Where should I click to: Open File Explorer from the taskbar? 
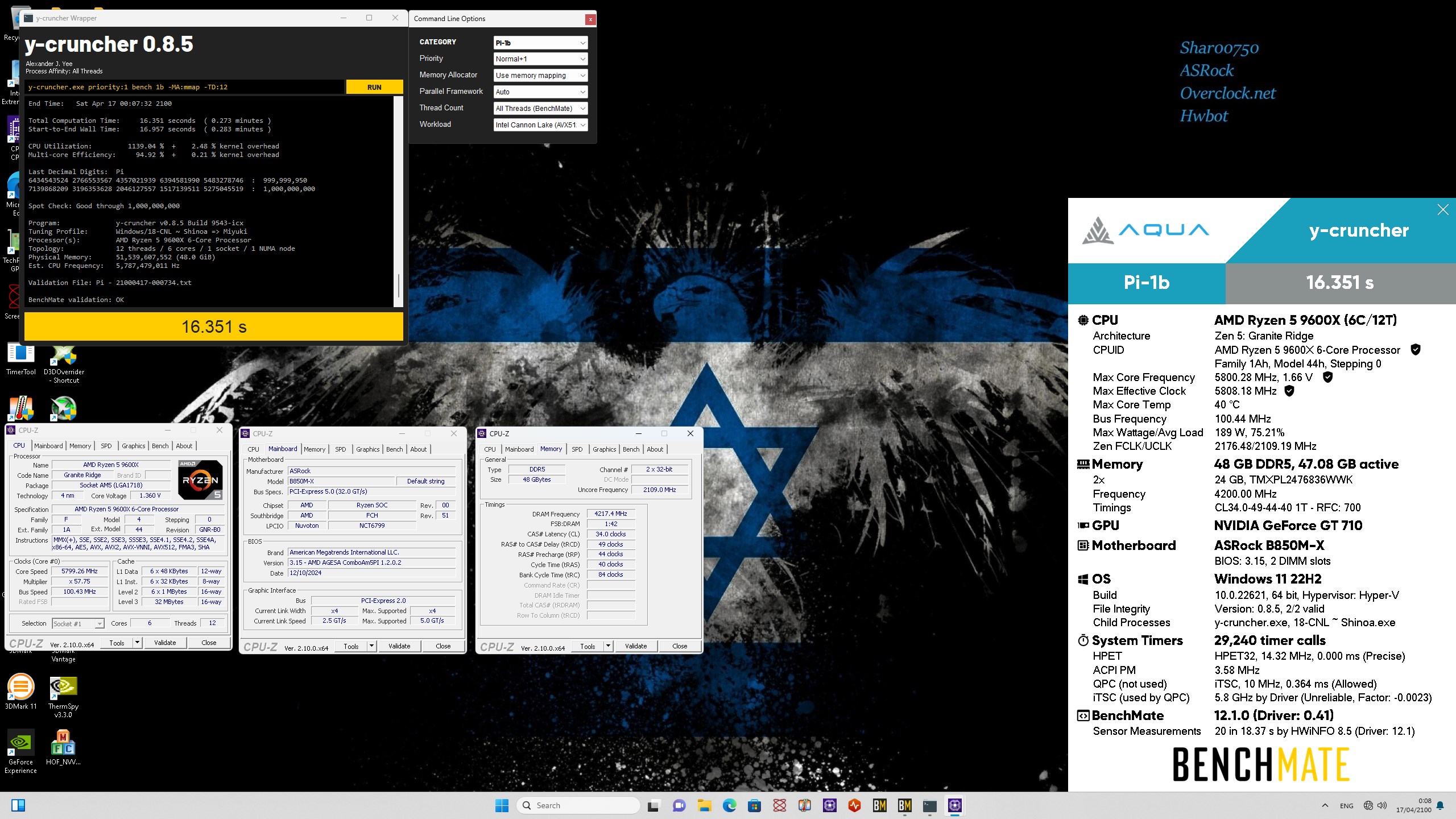coord(704,805)
